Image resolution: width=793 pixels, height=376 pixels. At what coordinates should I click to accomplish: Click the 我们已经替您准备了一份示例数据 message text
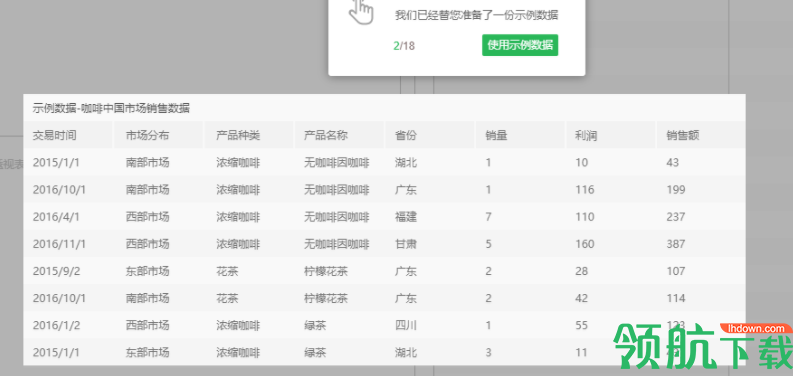476,15
